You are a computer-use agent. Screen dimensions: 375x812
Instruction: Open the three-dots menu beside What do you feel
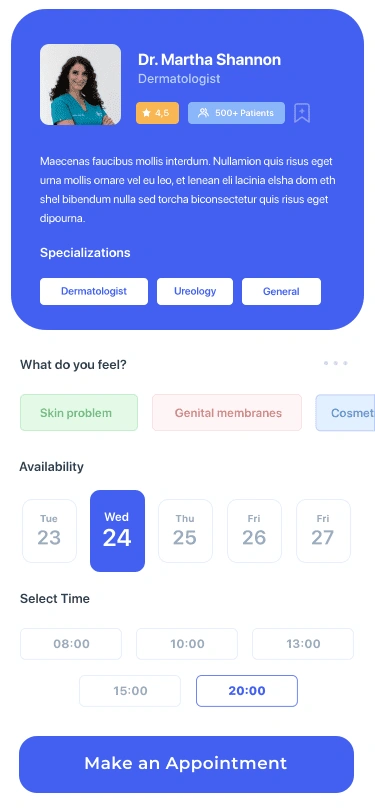[336, 363]
